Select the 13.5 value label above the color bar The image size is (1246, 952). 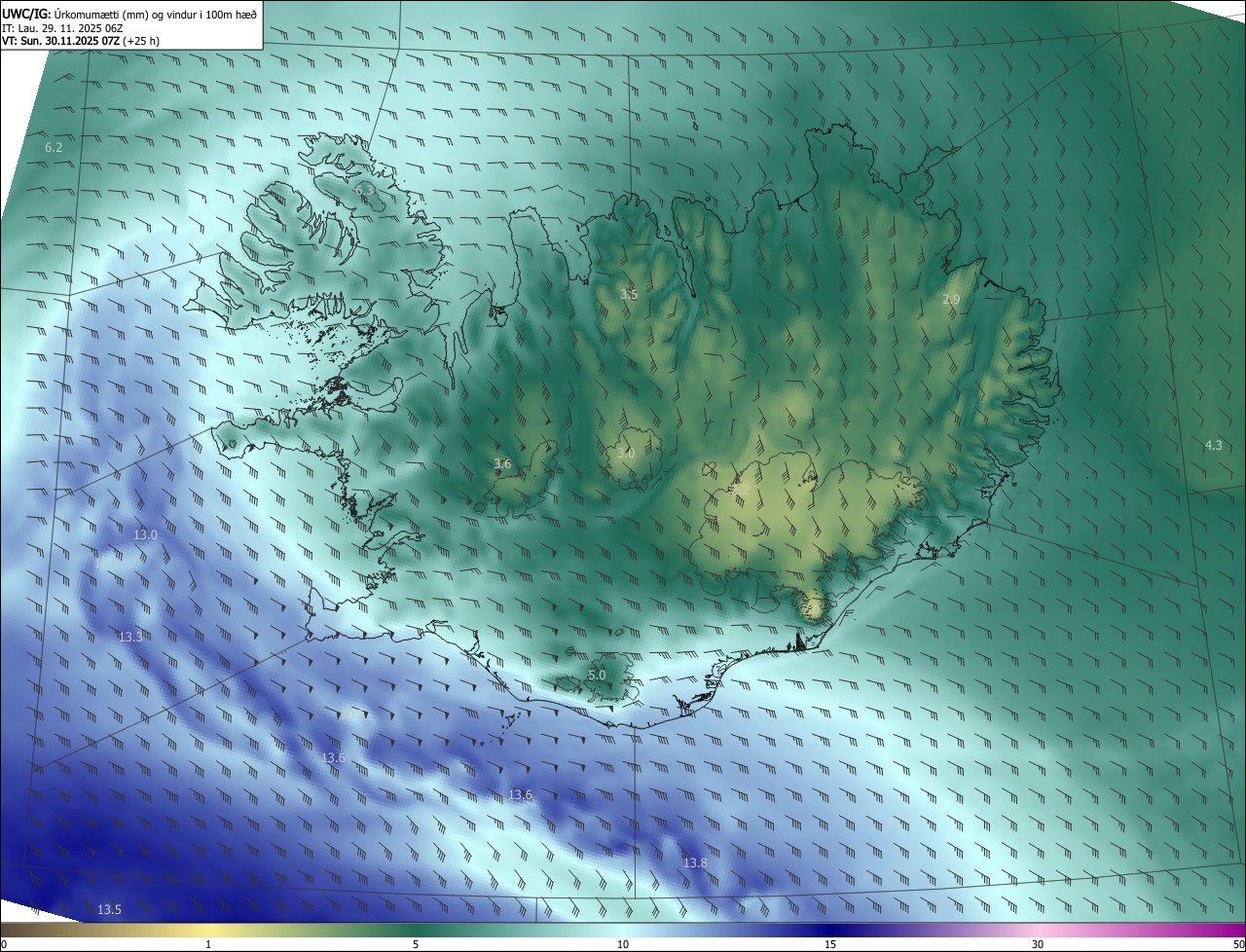tap(109, 909)
